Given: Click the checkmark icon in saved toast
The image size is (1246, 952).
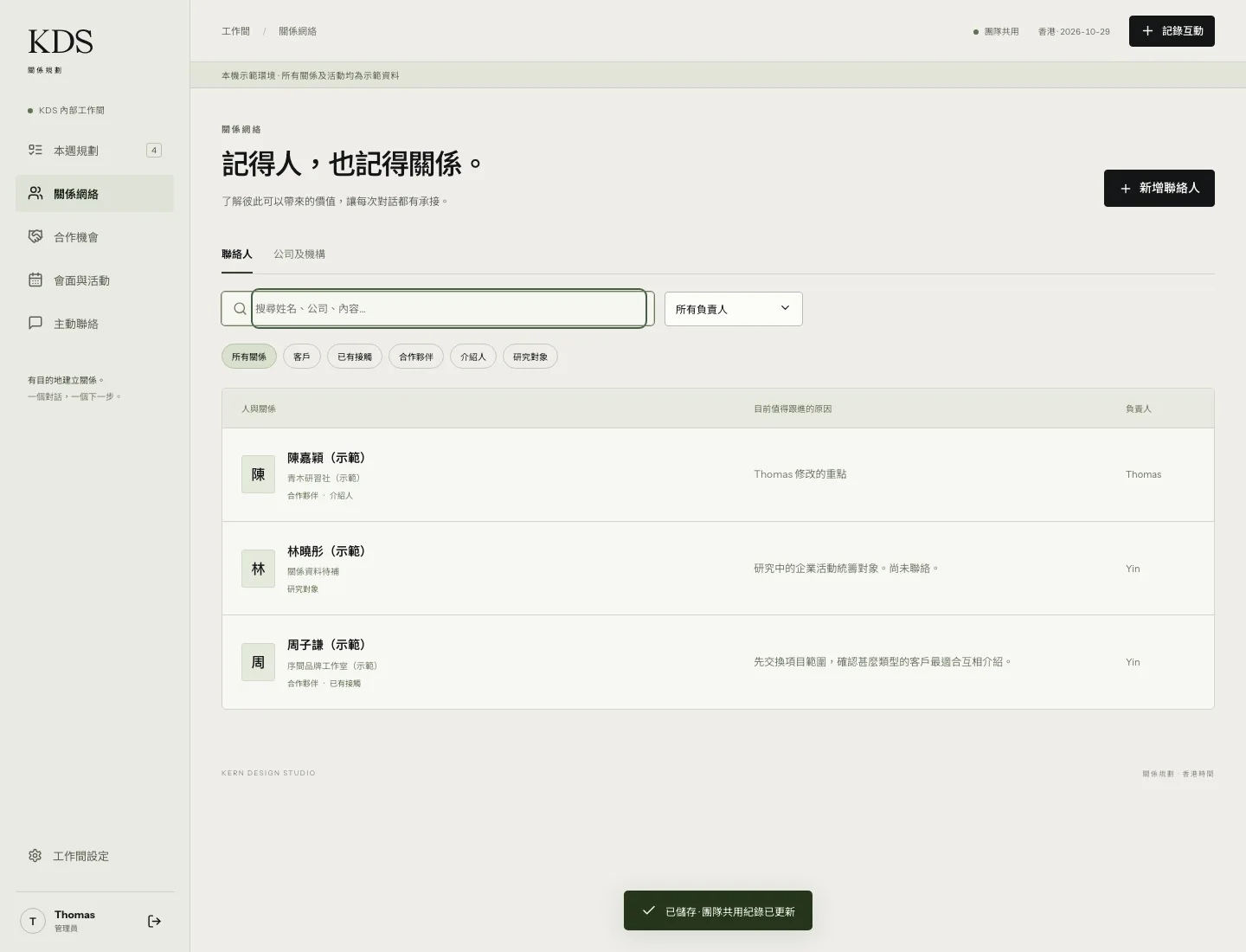Looking at the screenshot, I should point(649,910).
